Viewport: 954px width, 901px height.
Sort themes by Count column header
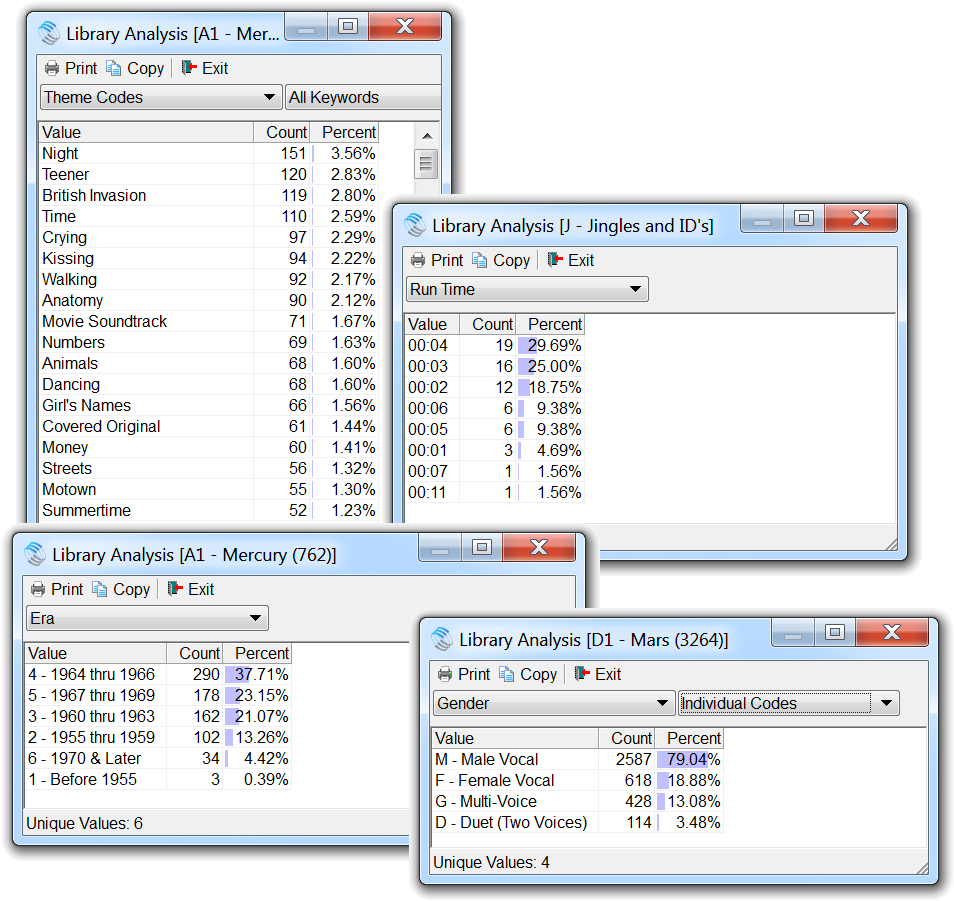coord(286,132)
